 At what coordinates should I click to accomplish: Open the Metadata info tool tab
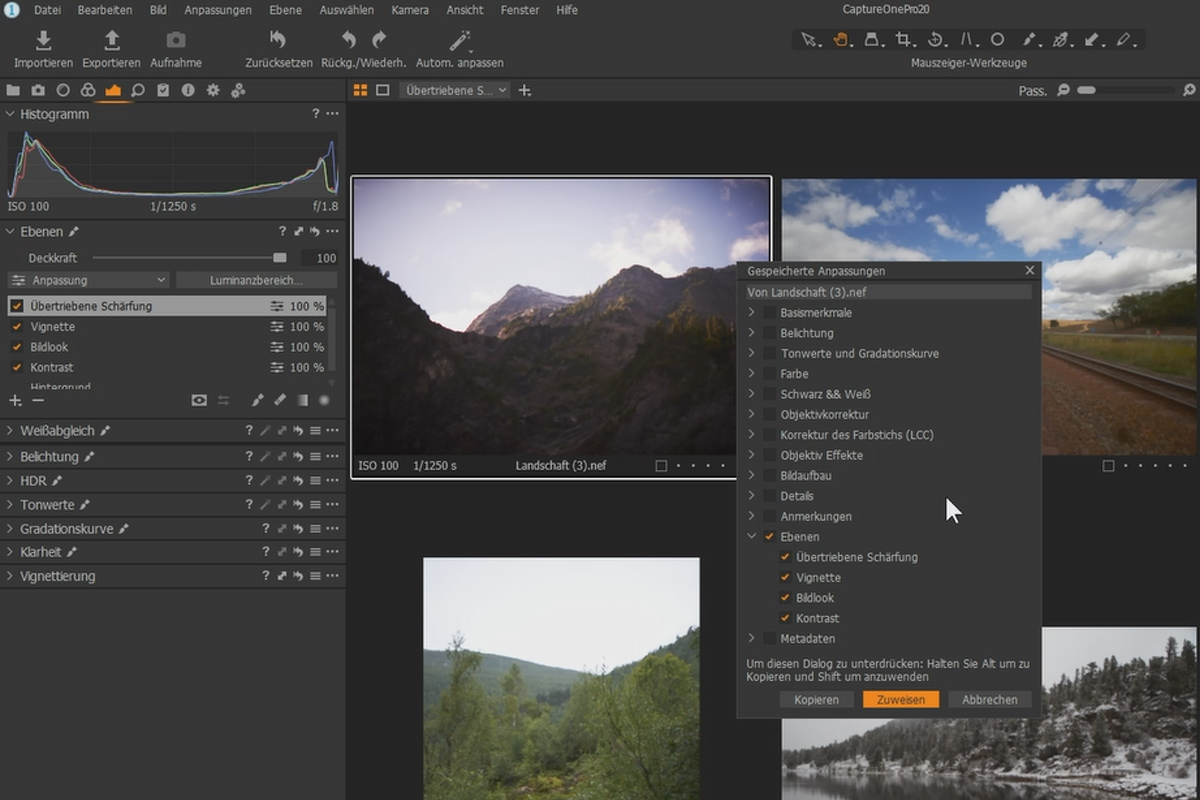click(188, 90)
